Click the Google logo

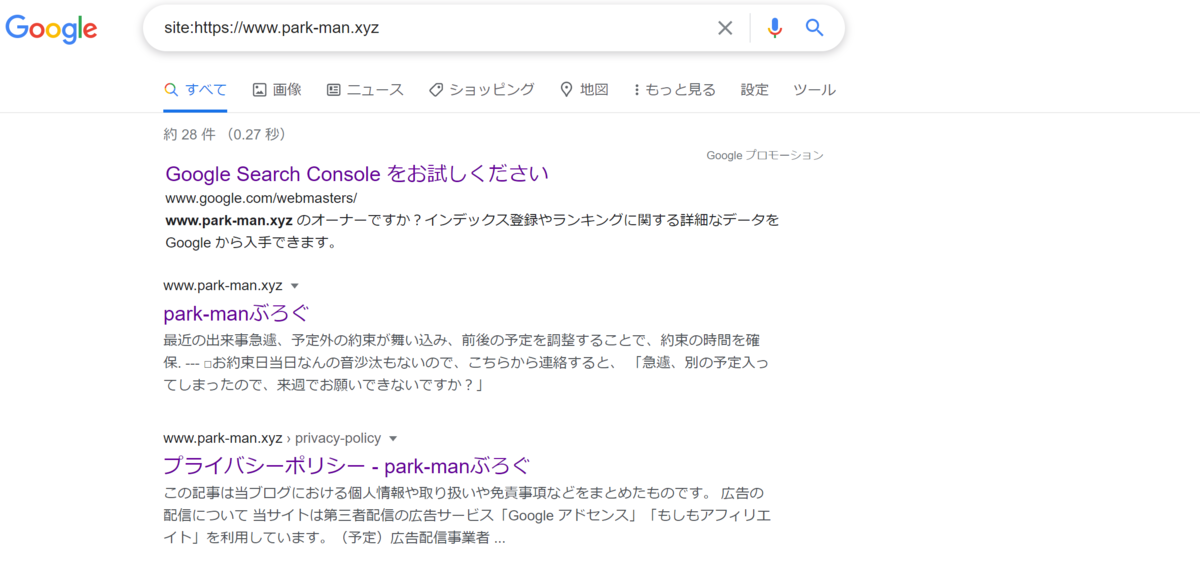point(51,28)
